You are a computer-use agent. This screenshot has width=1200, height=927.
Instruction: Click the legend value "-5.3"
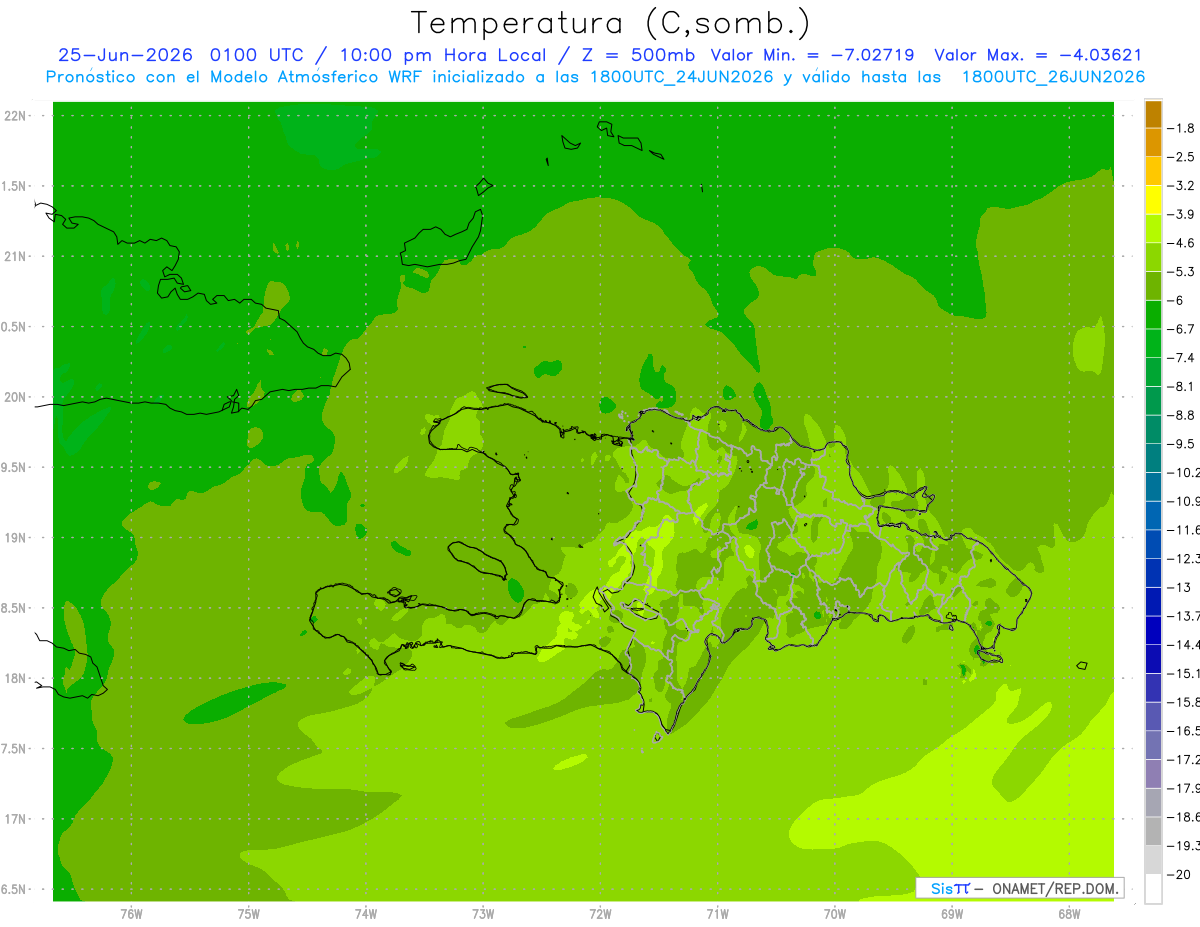[x=1181, y=272]
